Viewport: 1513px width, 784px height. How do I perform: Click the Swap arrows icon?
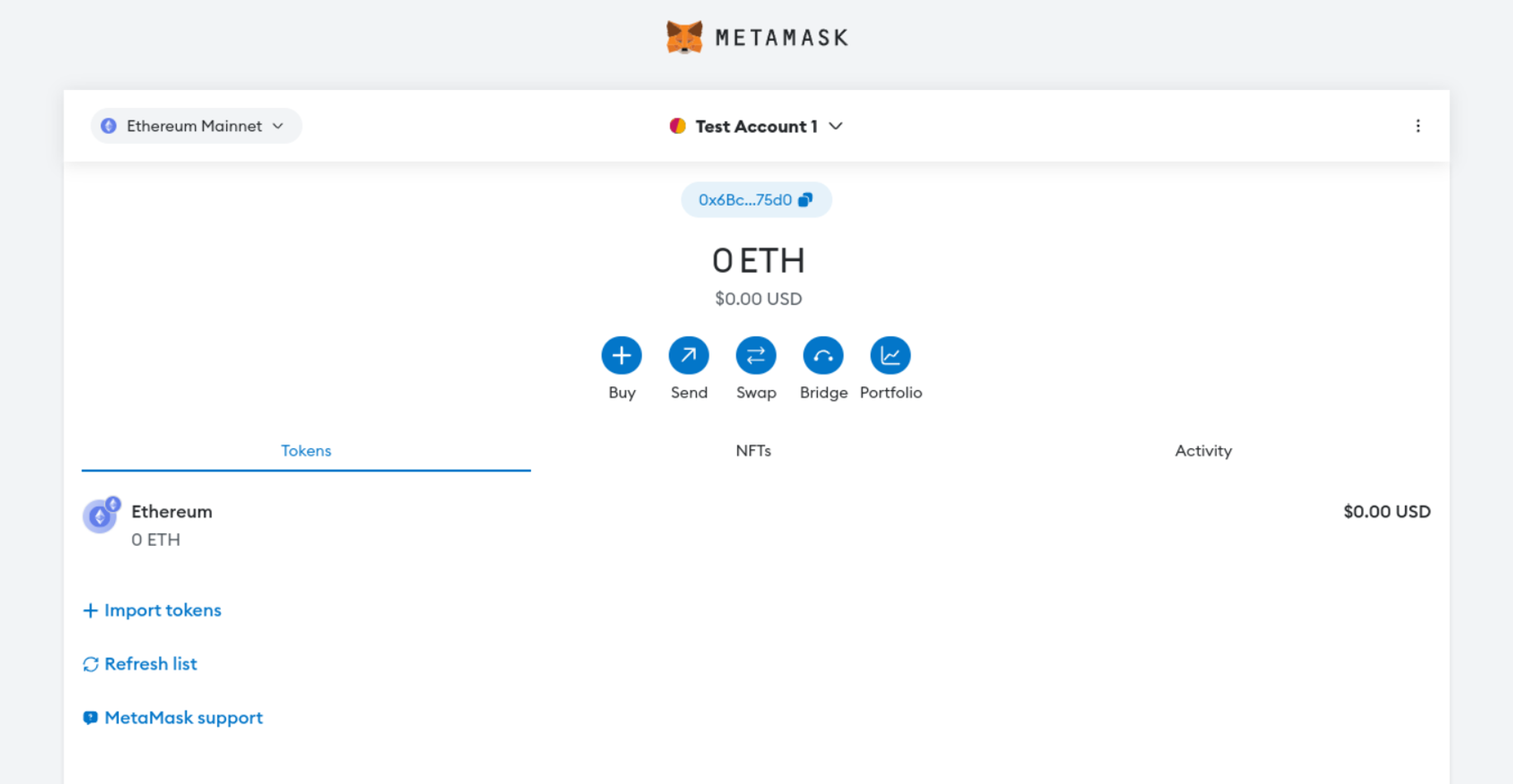coord(756,355)
